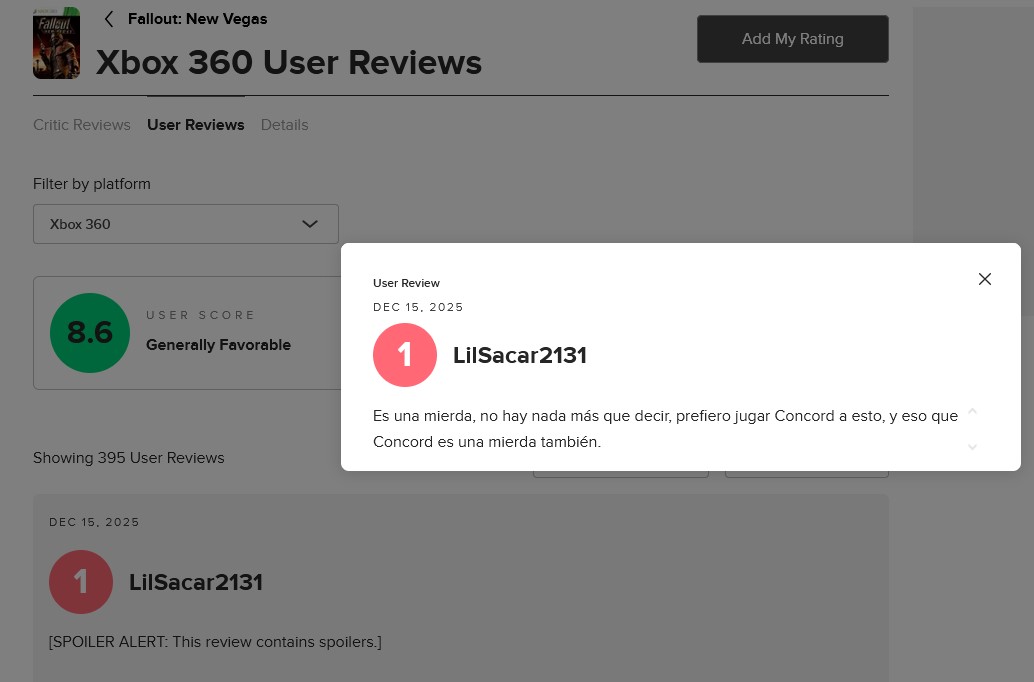Go back using the arrow beside Fallout: New Vegas
The width and height of the screenshot is (1034, 682).
click(109, 19)
